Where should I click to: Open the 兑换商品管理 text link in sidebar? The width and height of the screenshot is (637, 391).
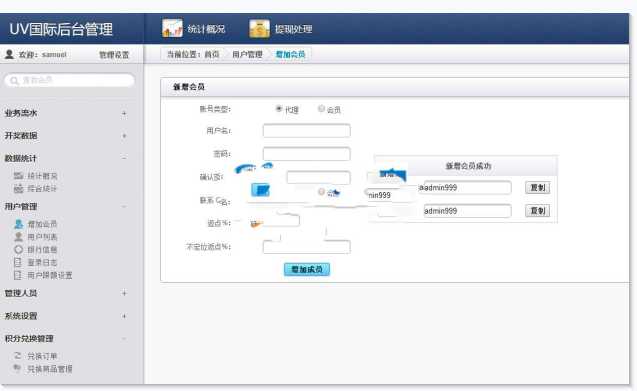[x=50, y=369]
